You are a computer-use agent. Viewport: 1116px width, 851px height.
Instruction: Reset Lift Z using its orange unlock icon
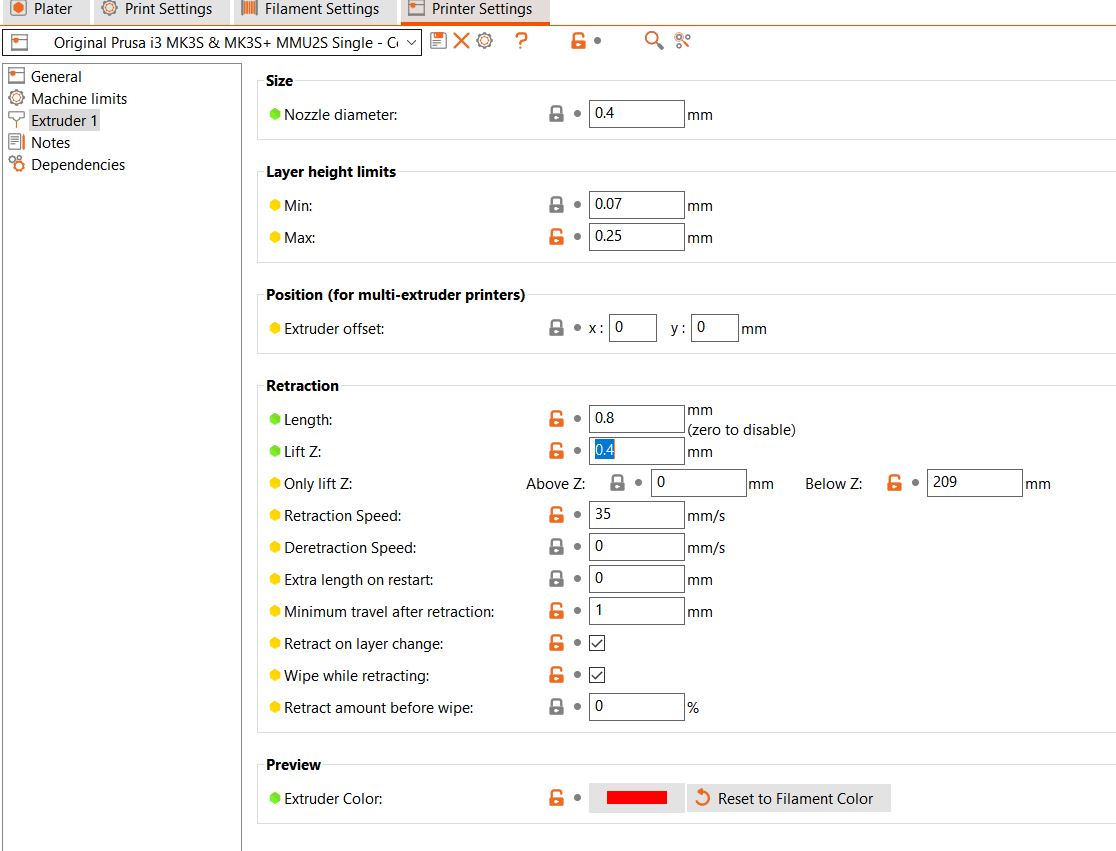click(x=556, y=451)
